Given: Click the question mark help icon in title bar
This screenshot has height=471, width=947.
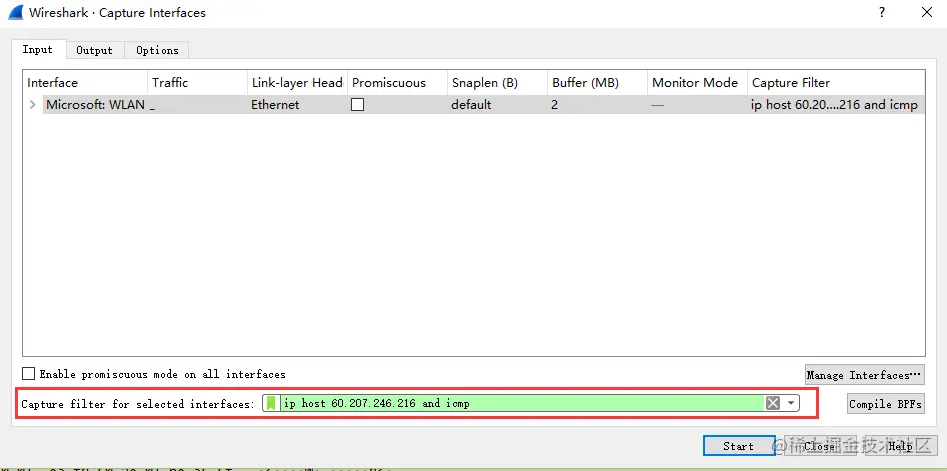Looking at the screenshot, I should click(x=882, y=12).
